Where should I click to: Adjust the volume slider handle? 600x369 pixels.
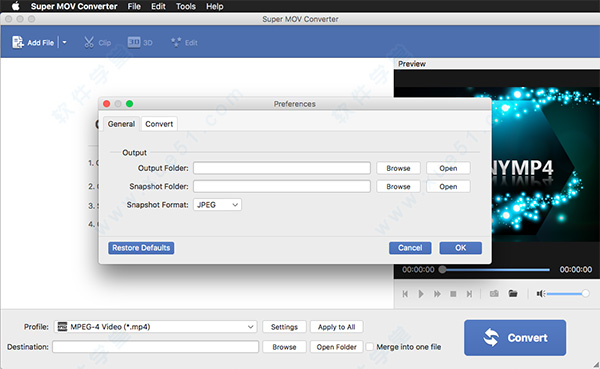point(585,294)
